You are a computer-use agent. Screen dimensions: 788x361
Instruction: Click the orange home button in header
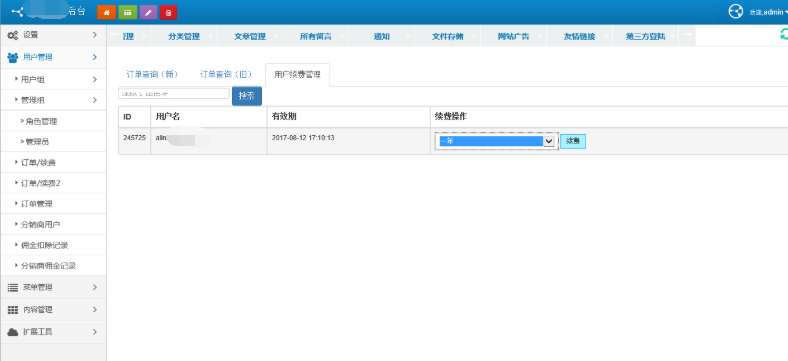pos(106,13)
